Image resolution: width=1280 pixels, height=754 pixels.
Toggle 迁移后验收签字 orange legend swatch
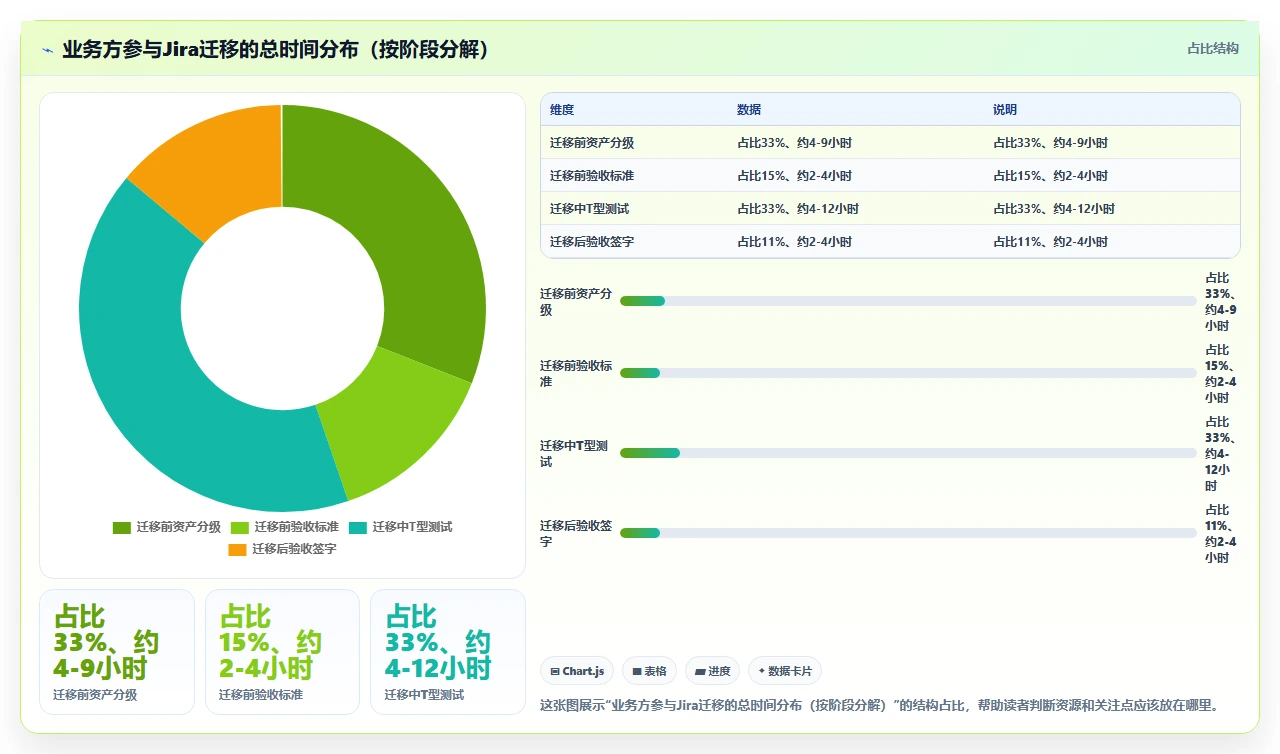(x=237, y=549)
